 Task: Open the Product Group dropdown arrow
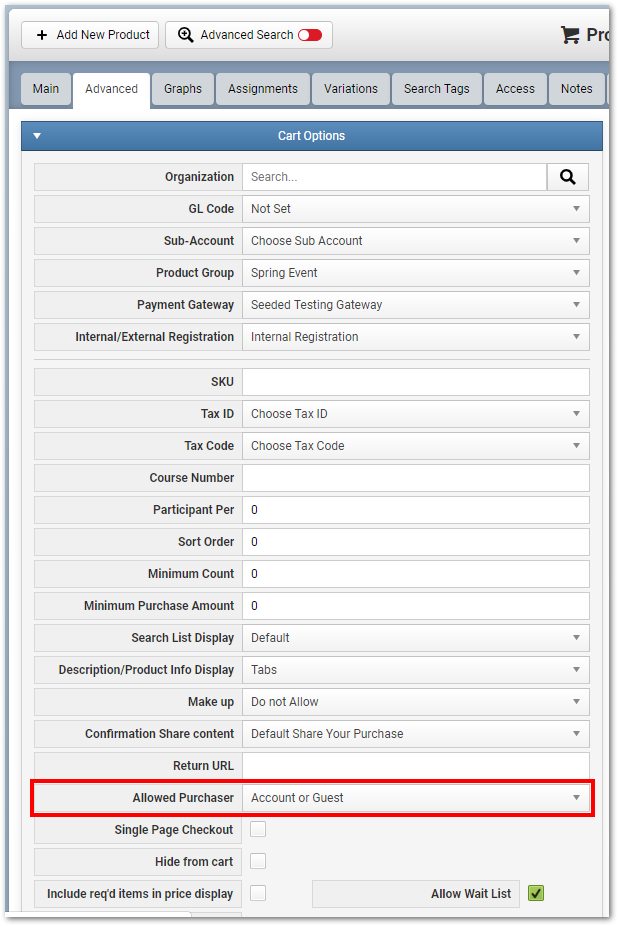[576, 273]
